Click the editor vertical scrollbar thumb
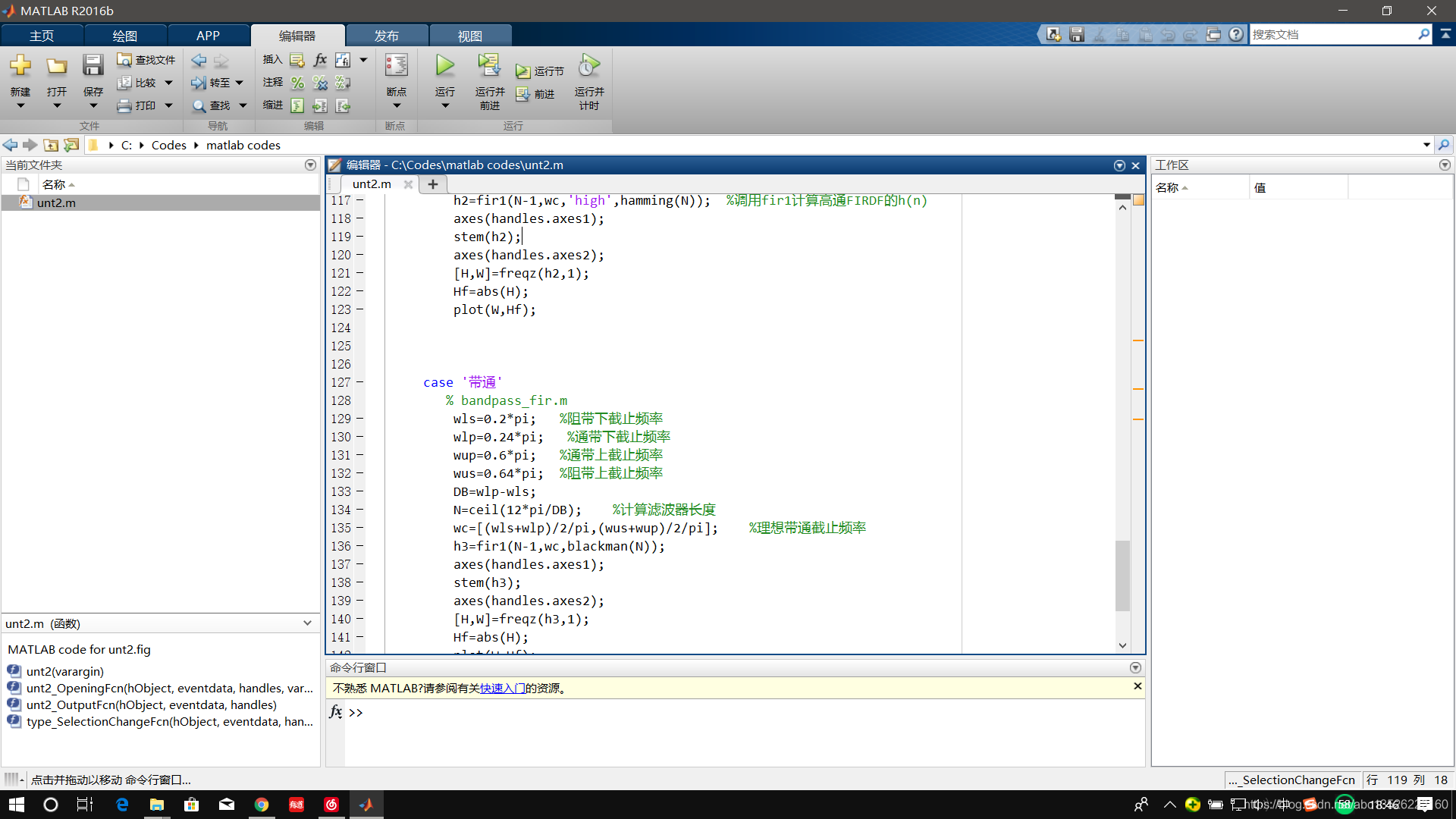Image resolution: width=1456 pixels, height=819 pixels. click(1122, 575)
